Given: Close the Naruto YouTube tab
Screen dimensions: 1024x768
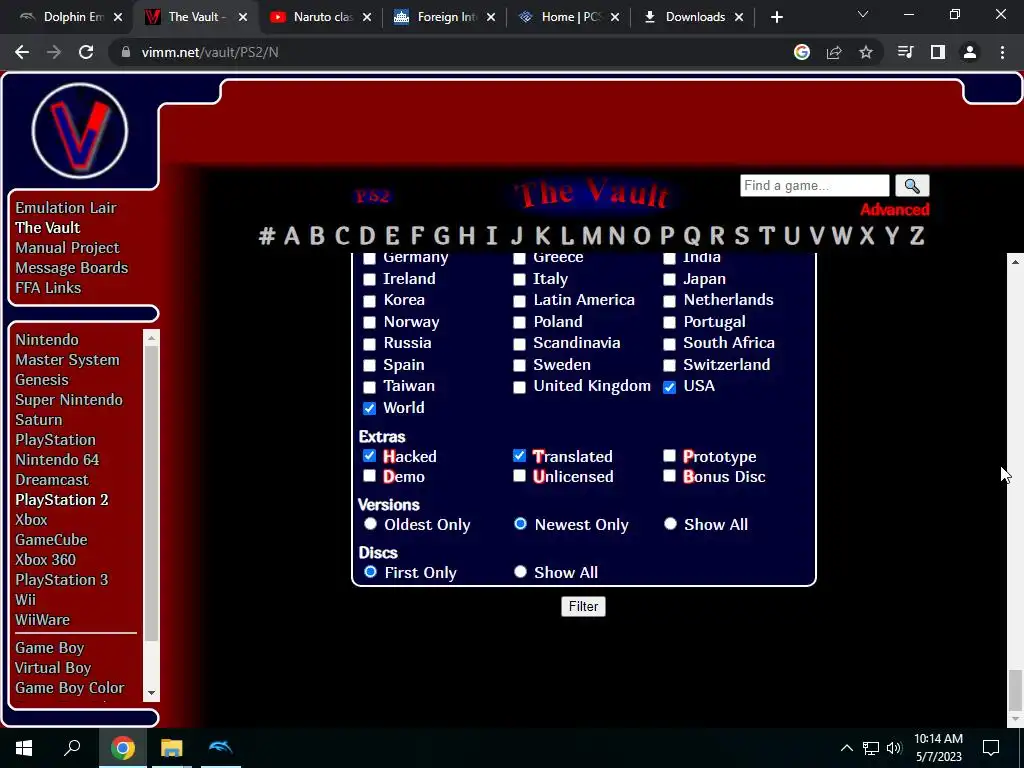Looking at the screenshot, I should pos(367,18).
